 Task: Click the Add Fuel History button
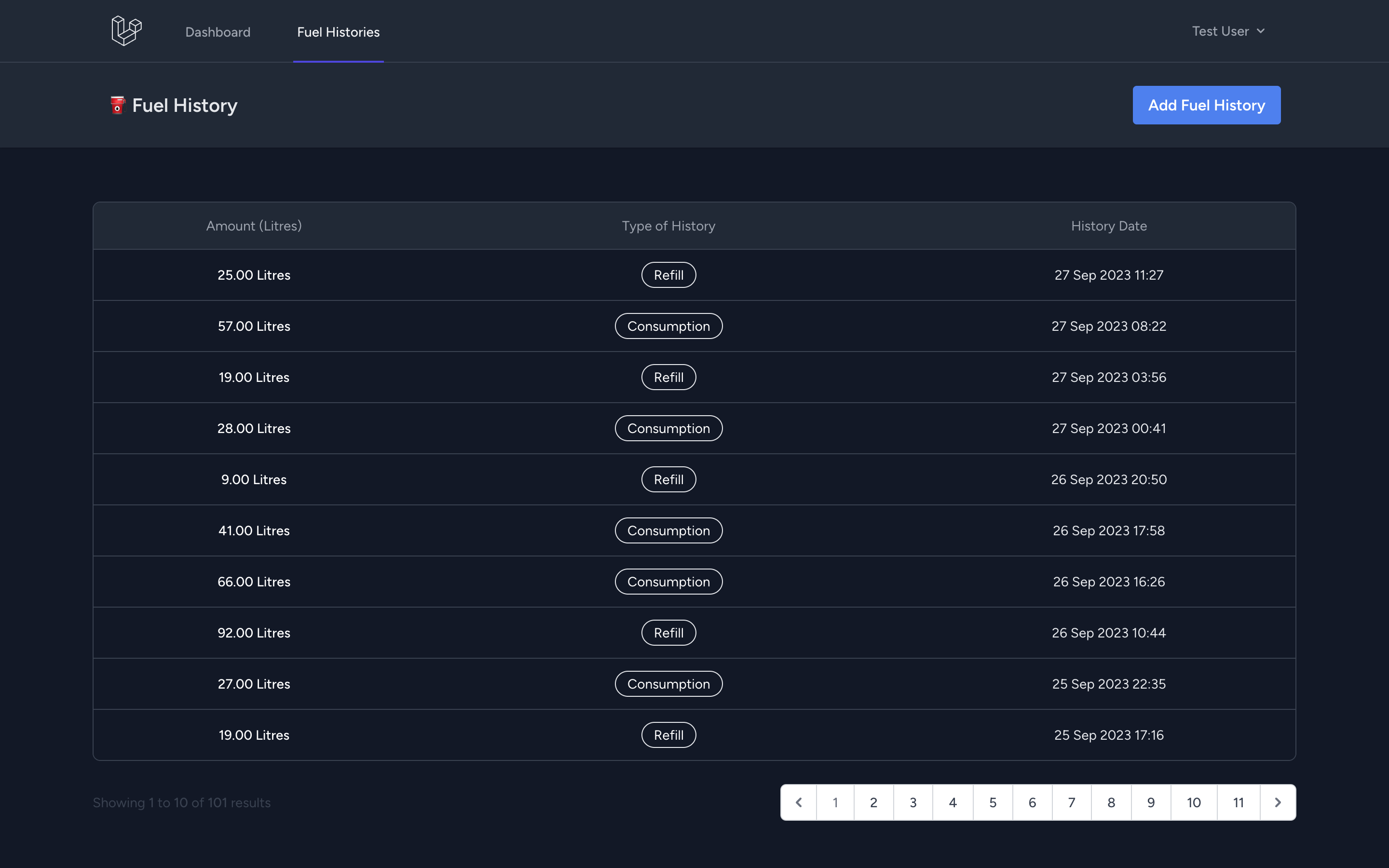[1206, 104]
